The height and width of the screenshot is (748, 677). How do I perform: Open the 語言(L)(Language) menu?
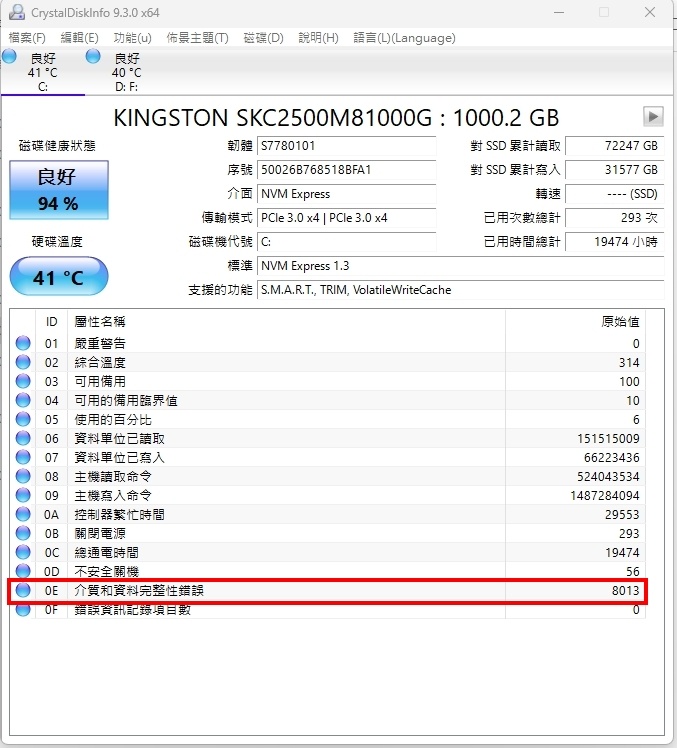click(404, 38)
